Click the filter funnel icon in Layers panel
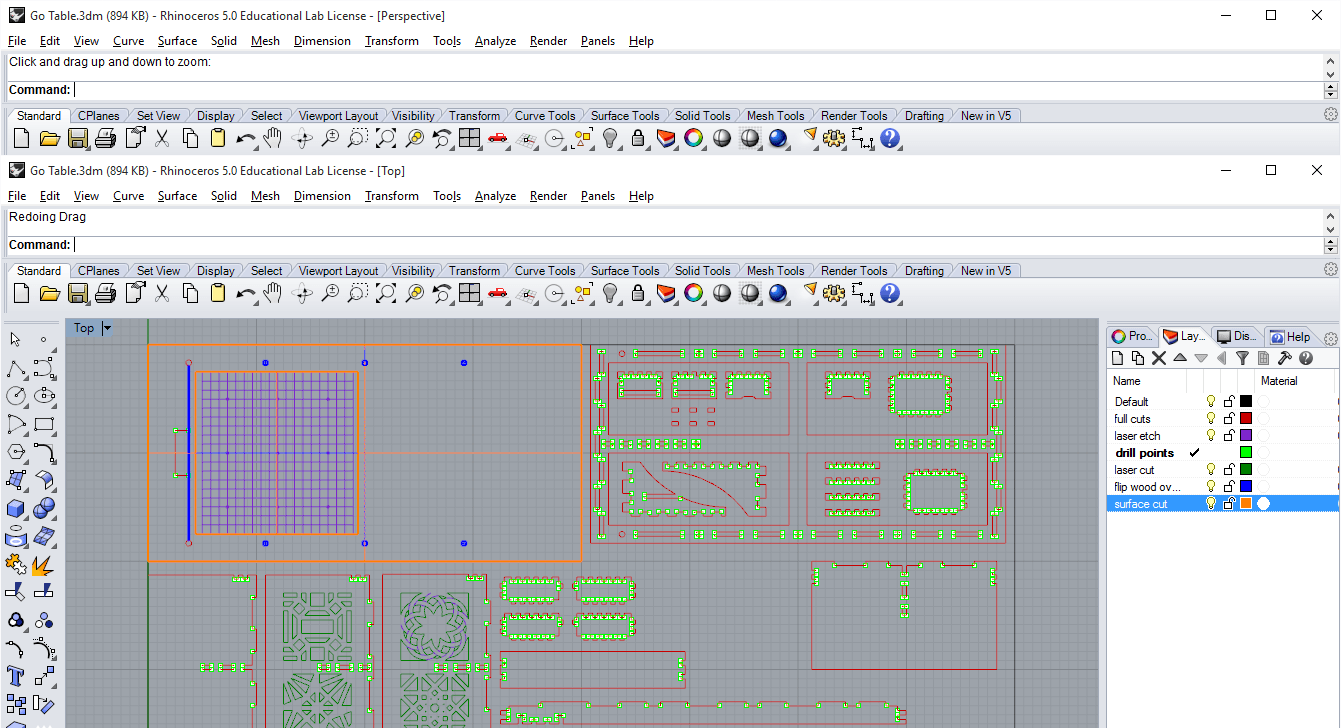Viewport: 1341px width, 728px height. [x=1242, y=358]
